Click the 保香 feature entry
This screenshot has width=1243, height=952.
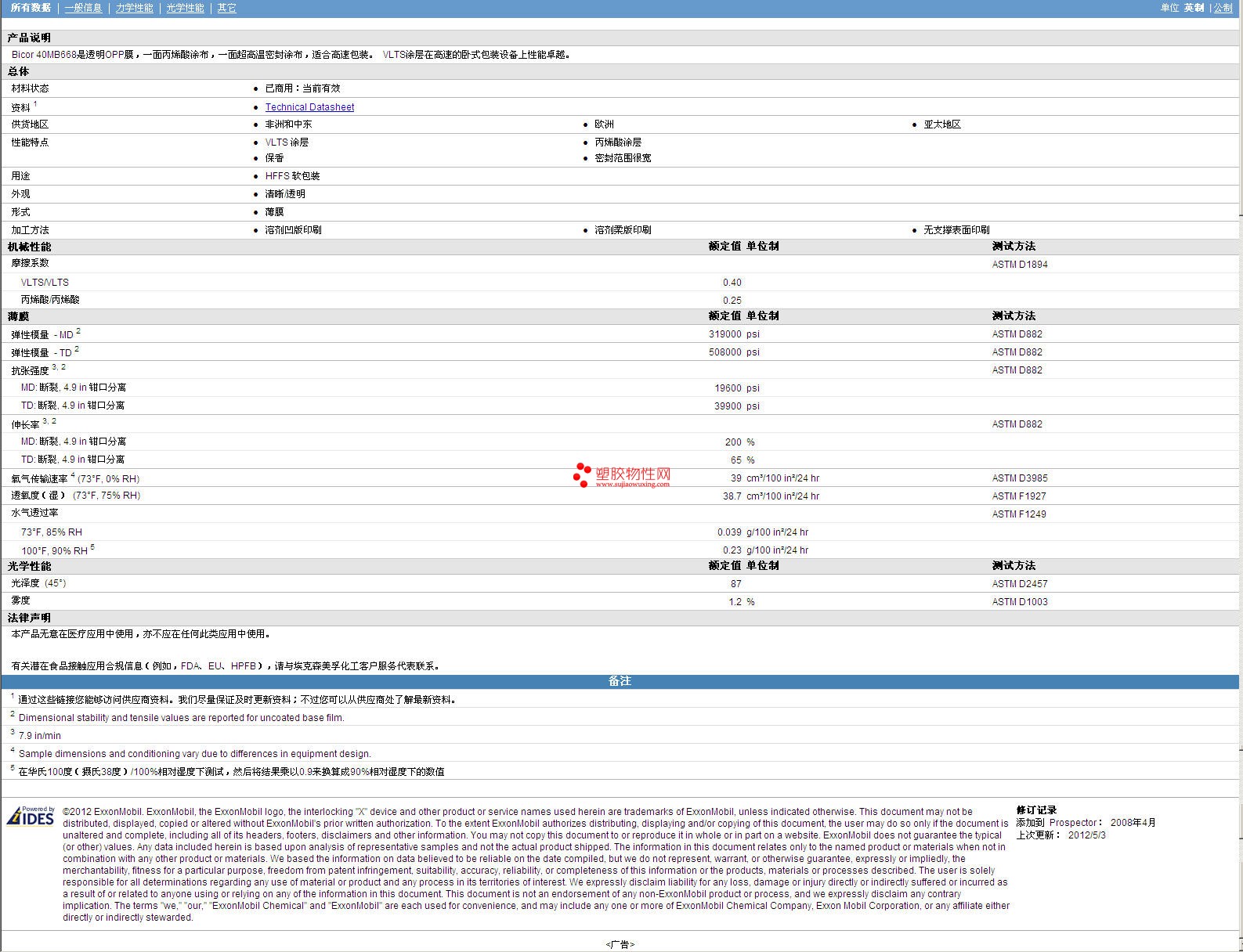click(274, 158)
